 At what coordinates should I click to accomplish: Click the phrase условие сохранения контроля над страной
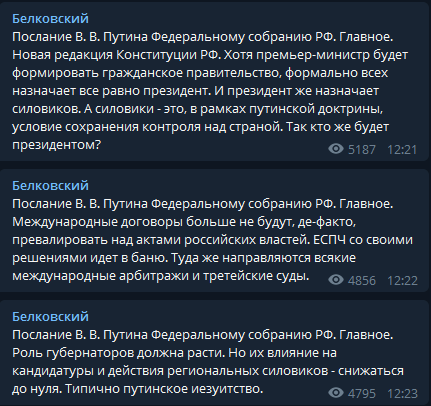(147, 127)
